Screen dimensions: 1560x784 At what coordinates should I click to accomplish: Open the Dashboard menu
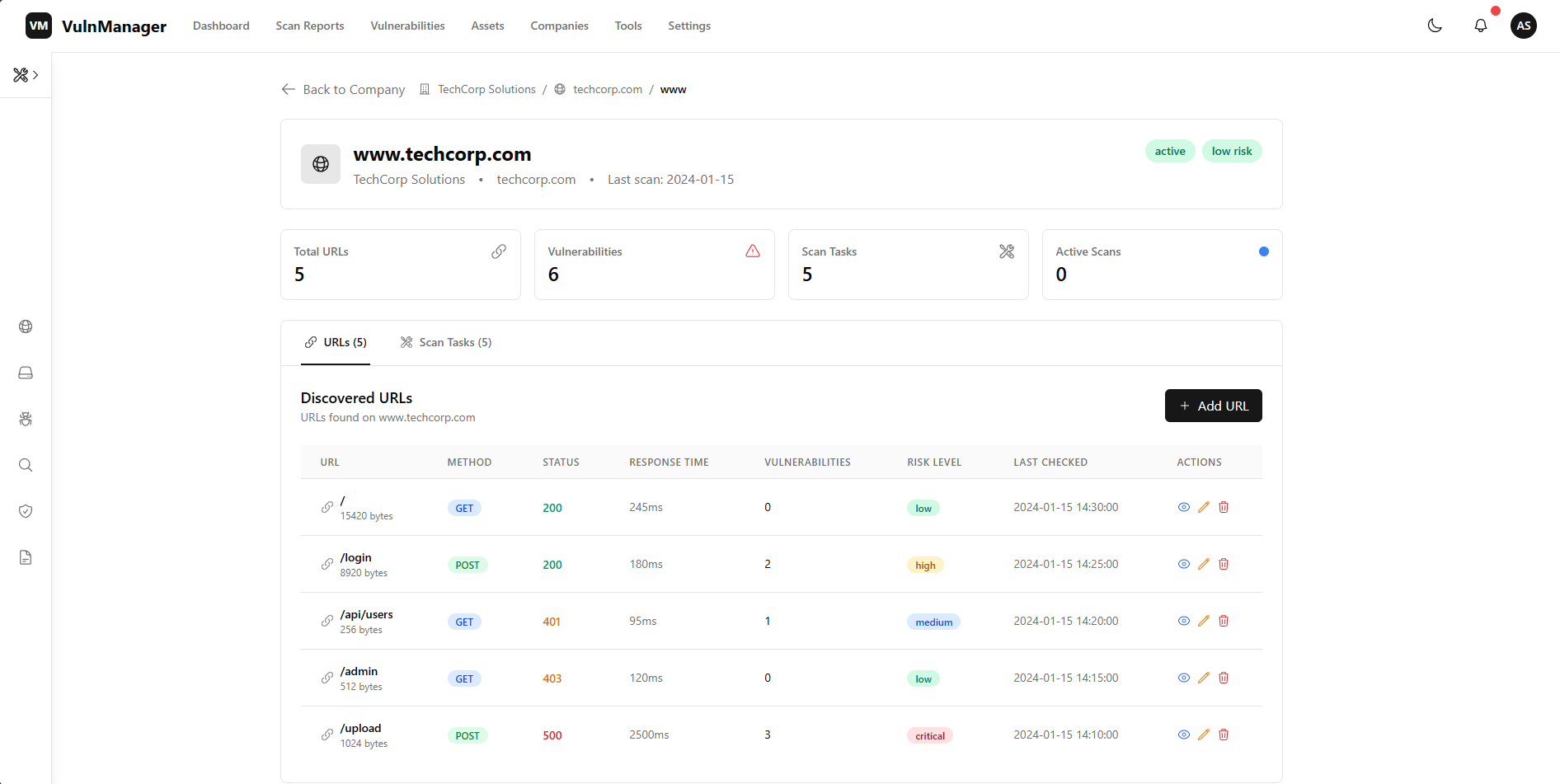(x=221, y=26)
